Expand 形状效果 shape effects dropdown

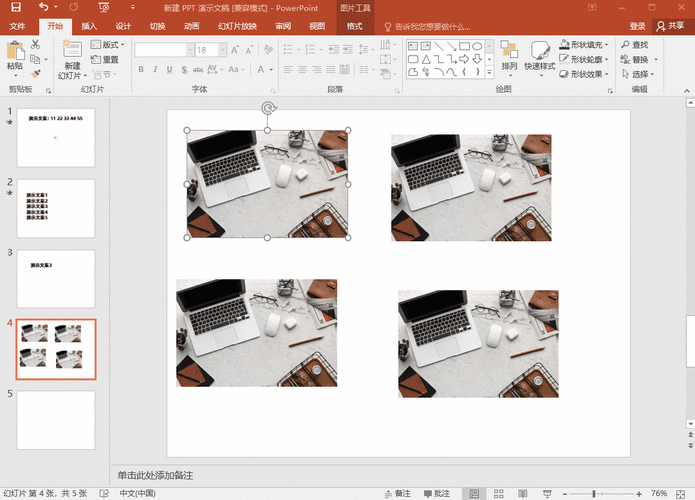[606, 74]
